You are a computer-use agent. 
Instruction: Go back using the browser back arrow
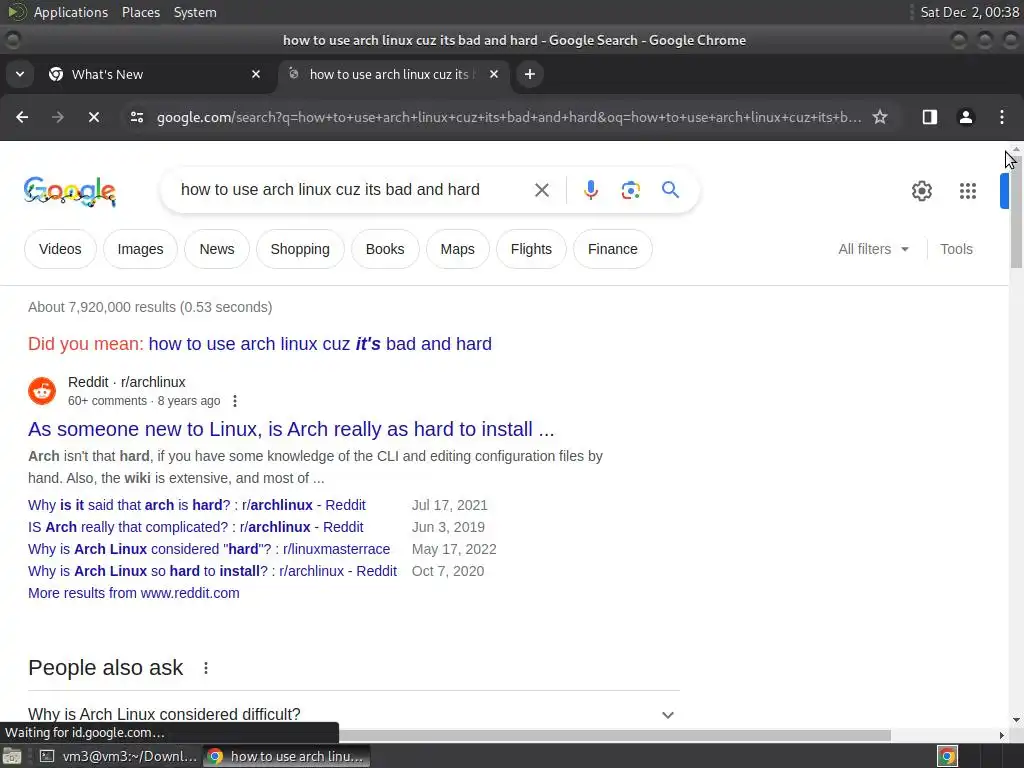pos(22,117)
